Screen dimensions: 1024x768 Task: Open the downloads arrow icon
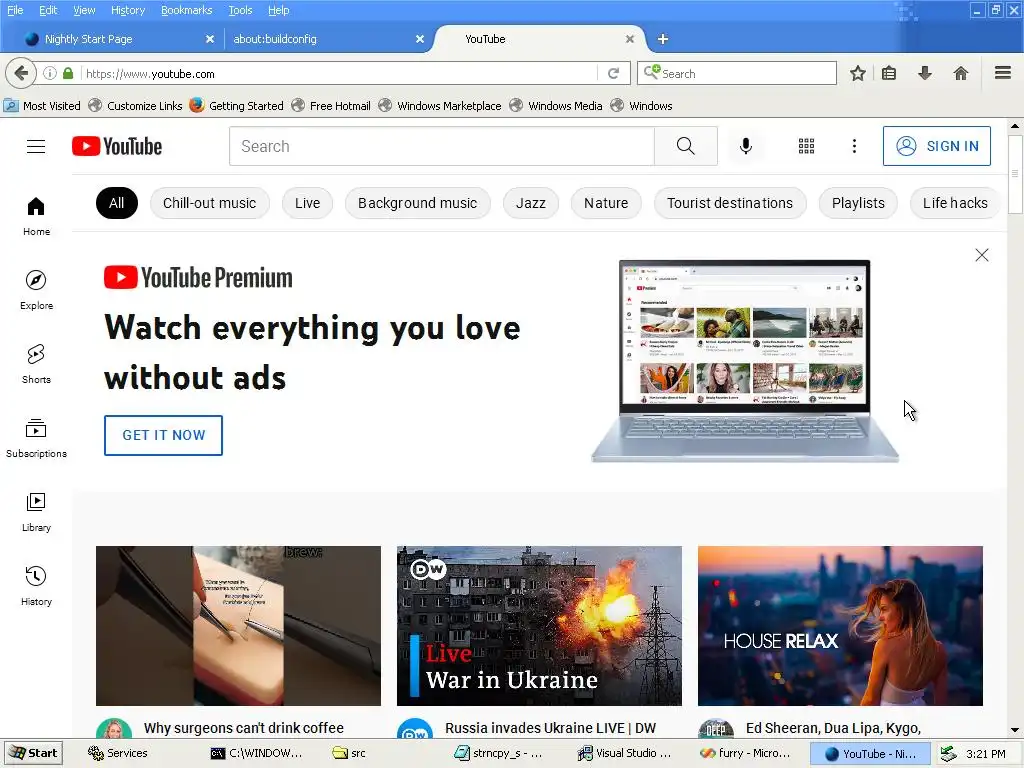tap(924, 73)
